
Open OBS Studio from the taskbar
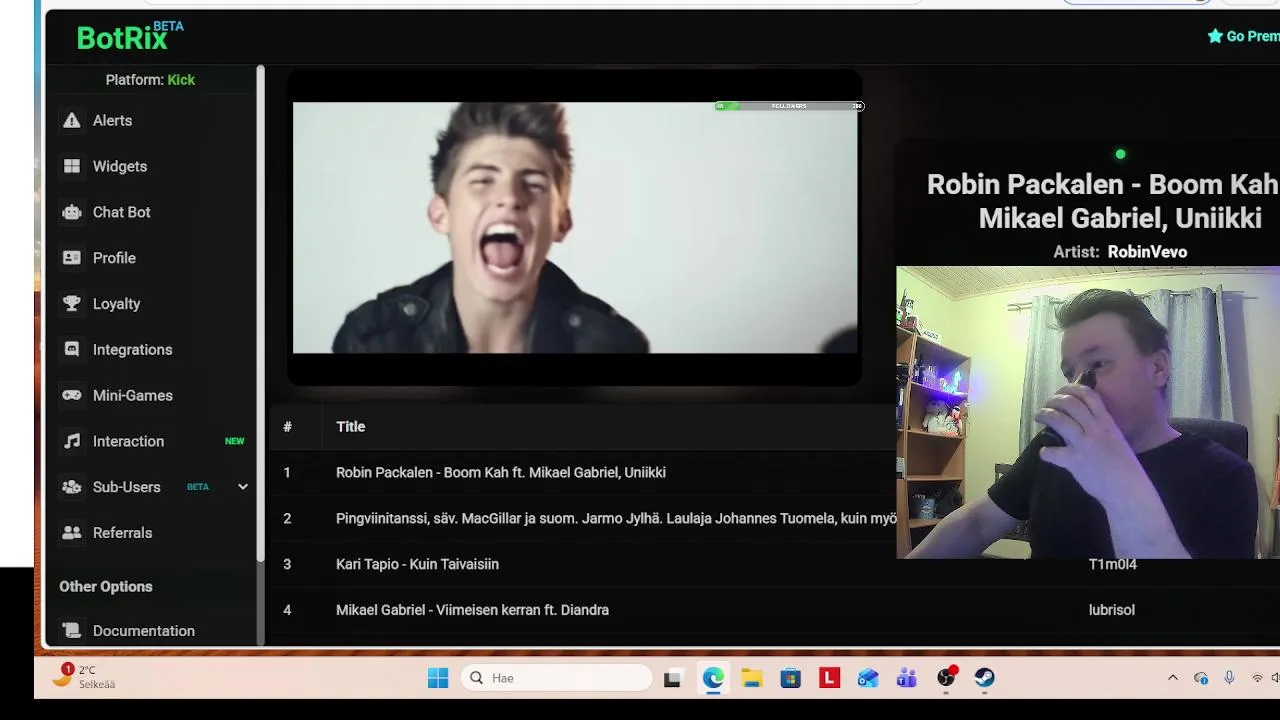[946, 678]
